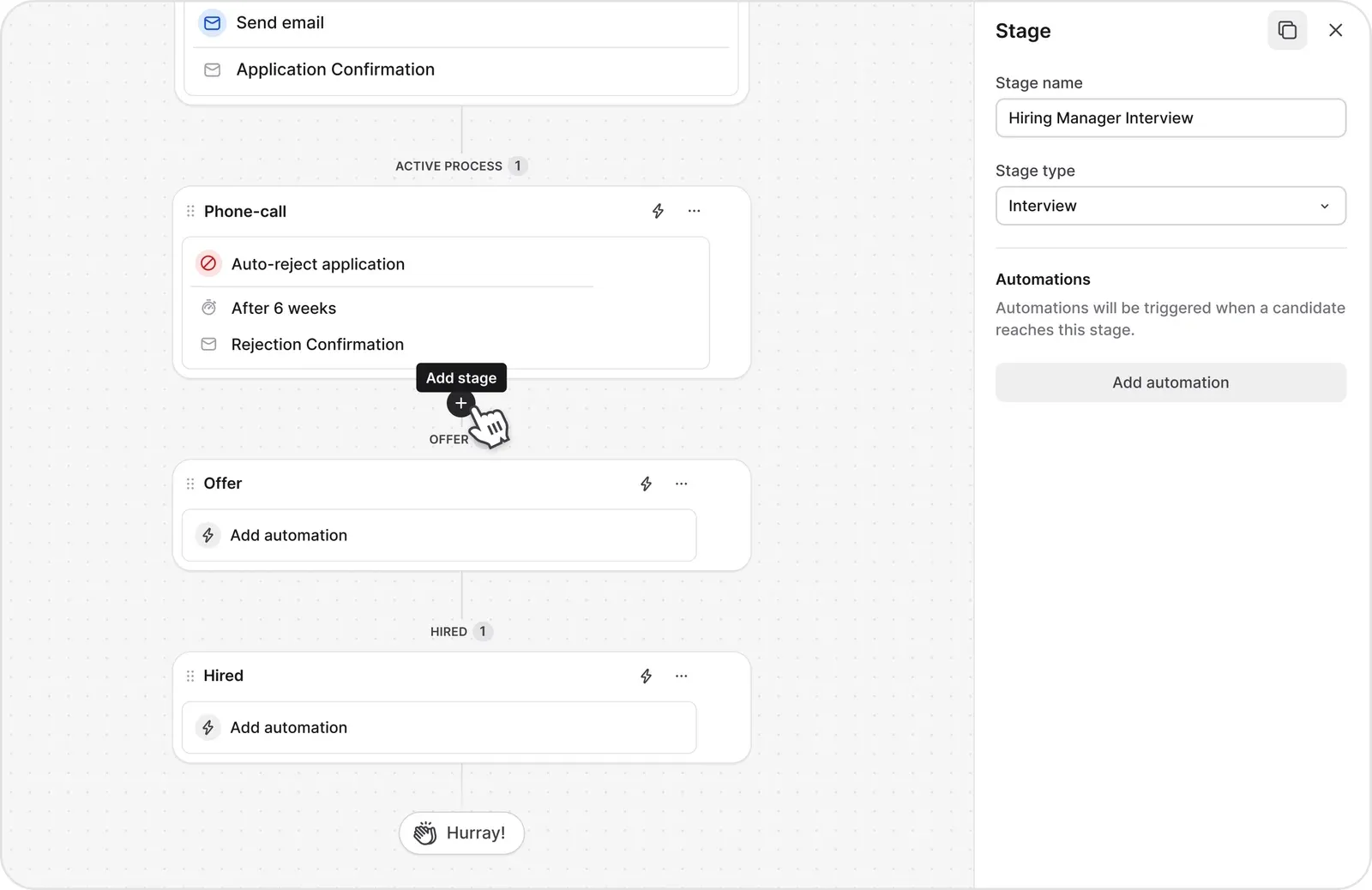Click the Rejection Confirmation text
Screen dimensions: 1372x890
pos(317,344)
